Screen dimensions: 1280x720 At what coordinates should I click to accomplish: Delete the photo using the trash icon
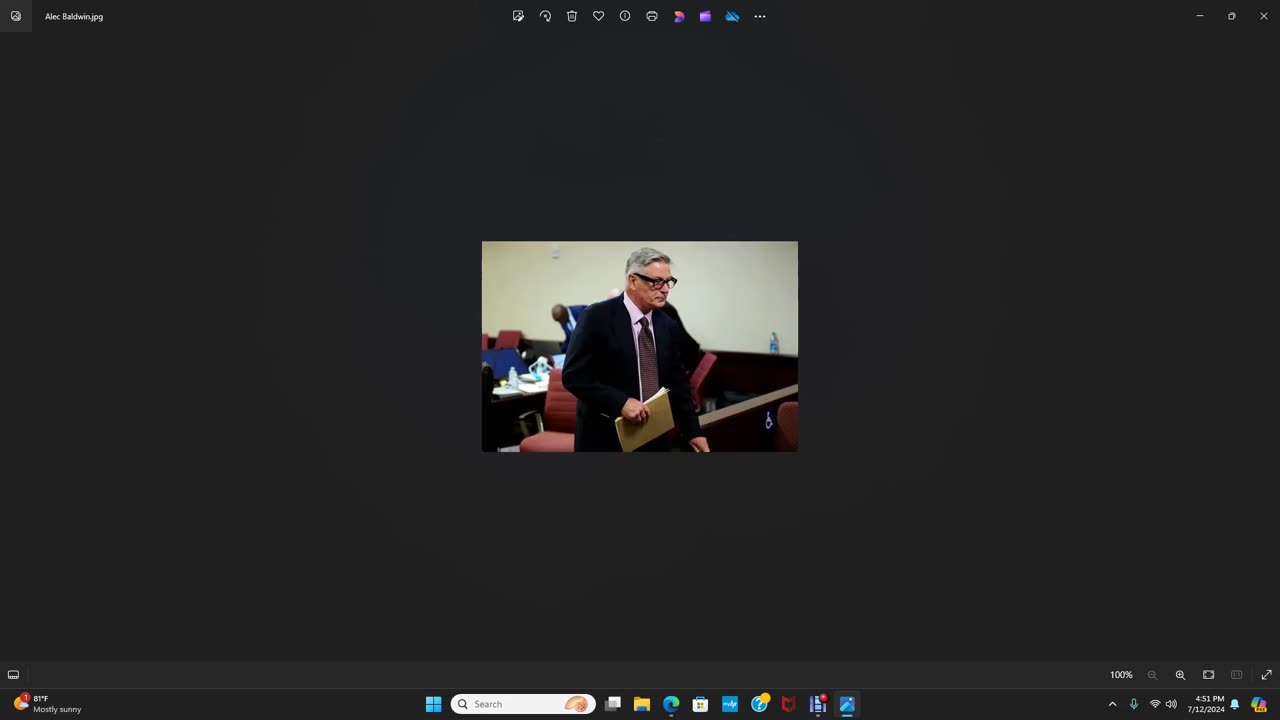click(572, 16)
